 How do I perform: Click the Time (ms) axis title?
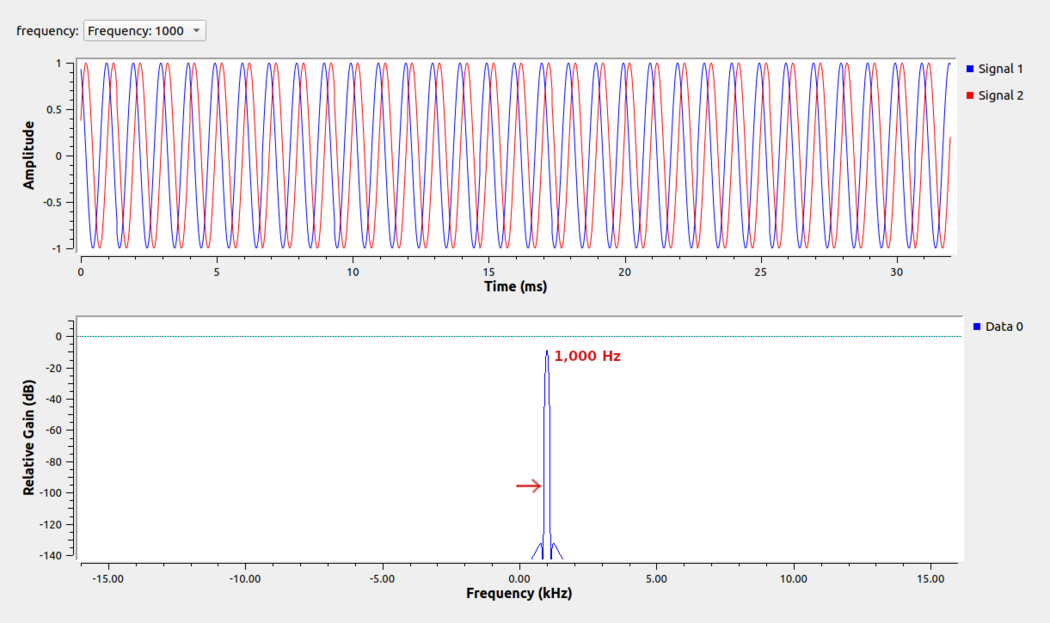point(515,286)
